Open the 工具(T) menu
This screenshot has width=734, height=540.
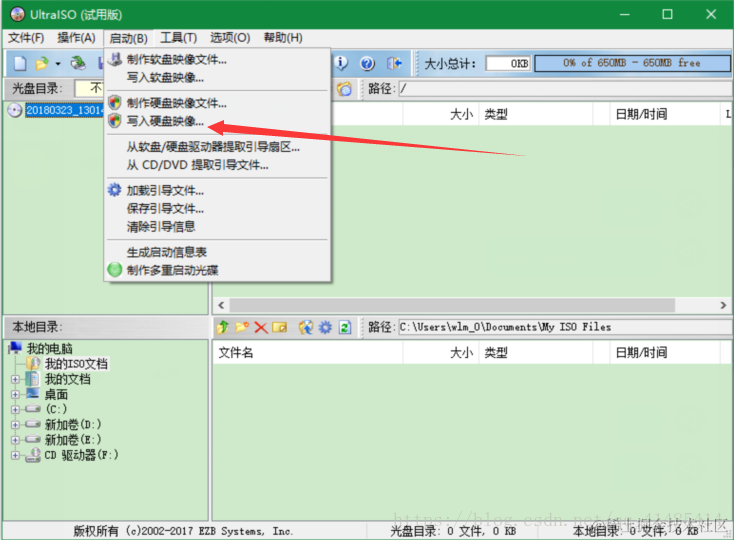(178, 37)
